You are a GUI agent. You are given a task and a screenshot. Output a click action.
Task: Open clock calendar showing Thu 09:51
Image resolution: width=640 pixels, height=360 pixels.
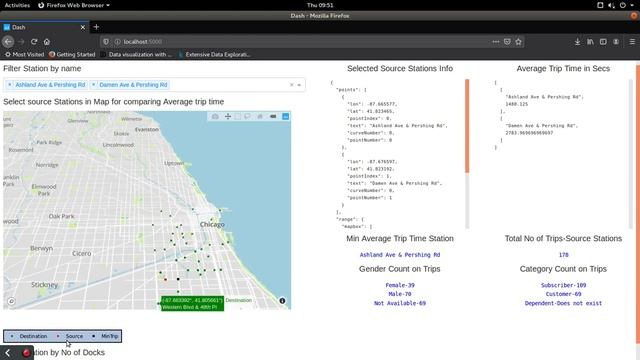point(320,5)
